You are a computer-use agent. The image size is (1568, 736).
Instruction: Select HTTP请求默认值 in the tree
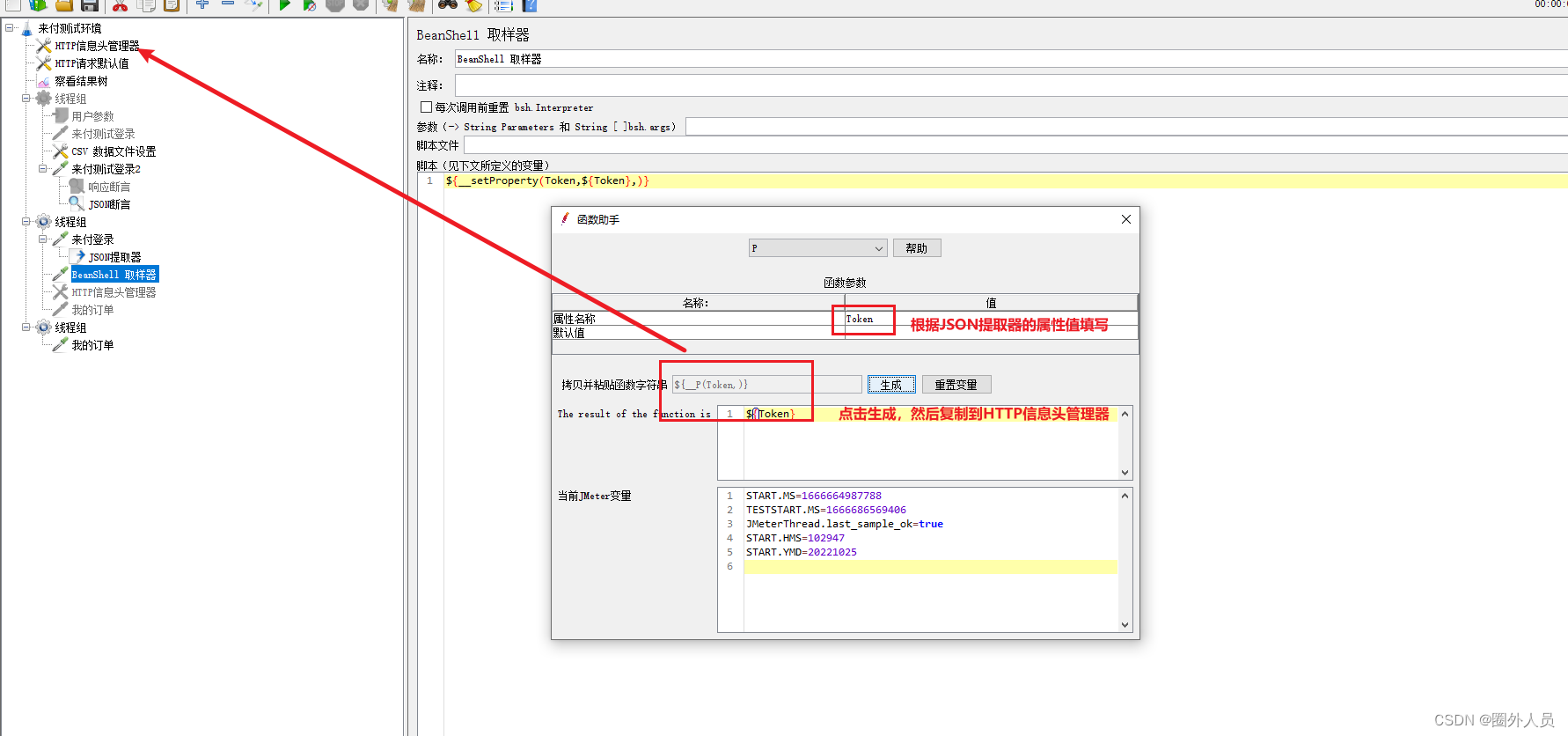click(x=92, y=63)
